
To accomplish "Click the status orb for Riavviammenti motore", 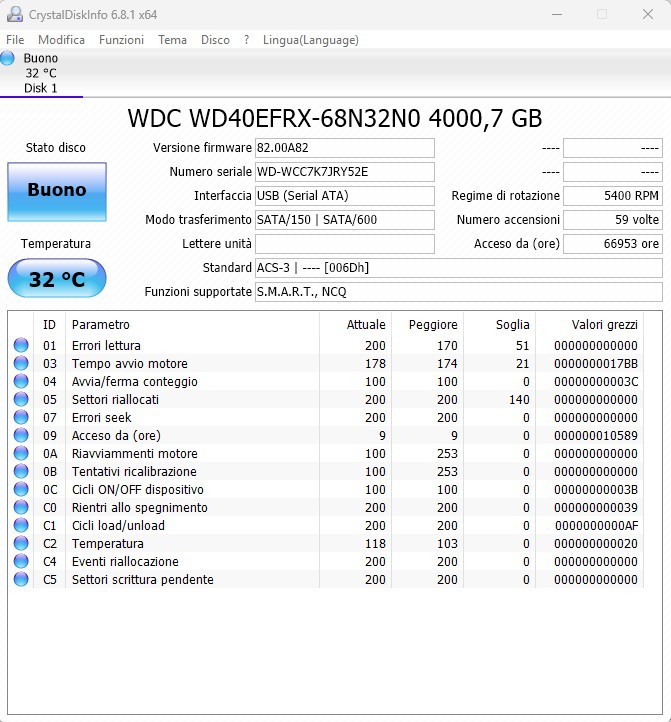I will coord(21,453).
